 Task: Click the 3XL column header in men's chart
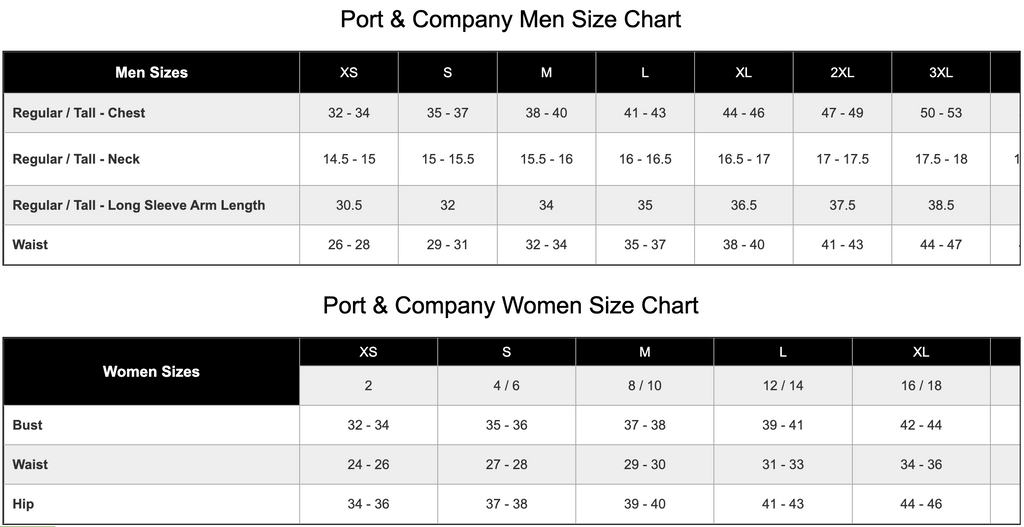tap(941, 72)
